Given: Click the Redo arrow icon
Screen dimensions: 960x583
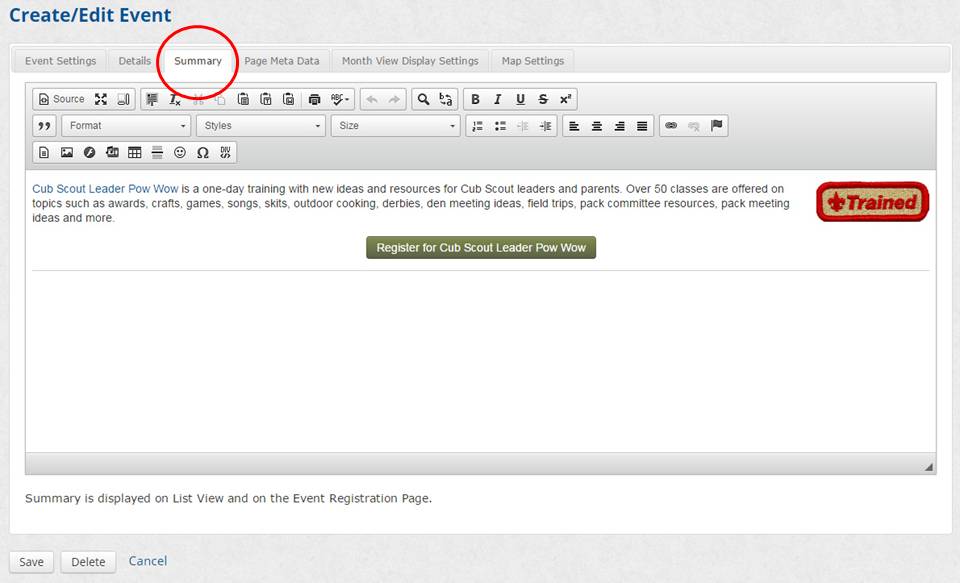Looking at the screenshot, I should [x=394, y=99].
